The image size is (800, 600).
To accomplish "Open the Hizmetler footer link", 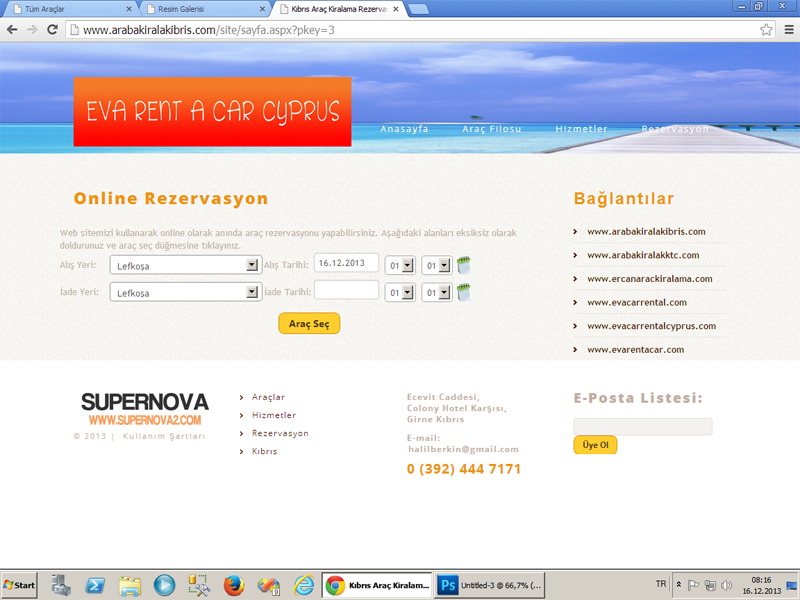I will pos(274,415).
